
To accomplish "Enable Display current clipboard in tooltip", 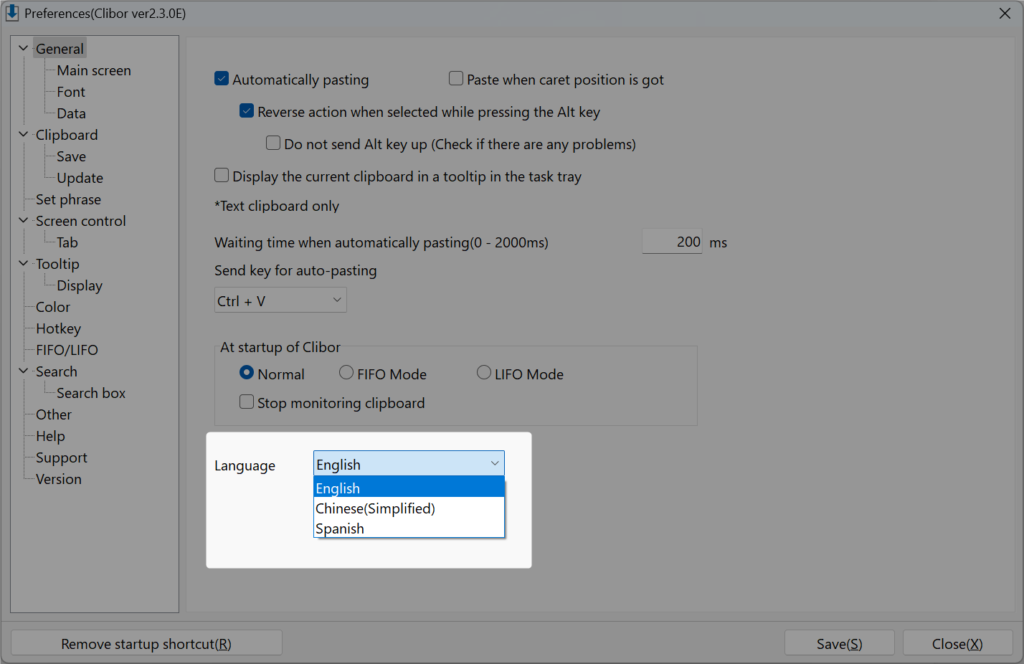I will click(x=221, y=176).
